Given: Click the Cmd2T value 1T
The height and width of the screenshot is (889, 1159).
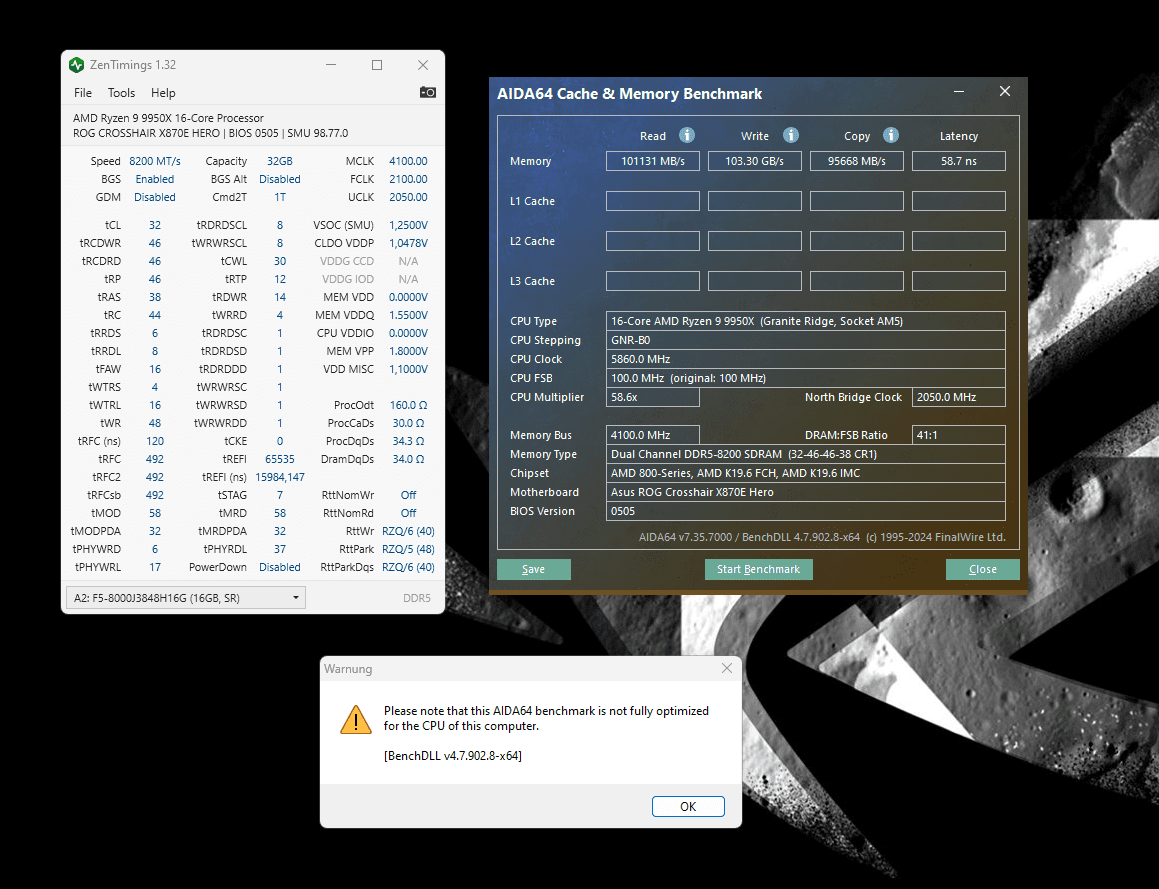Looking at the screenshot, I should coord(279,197).
